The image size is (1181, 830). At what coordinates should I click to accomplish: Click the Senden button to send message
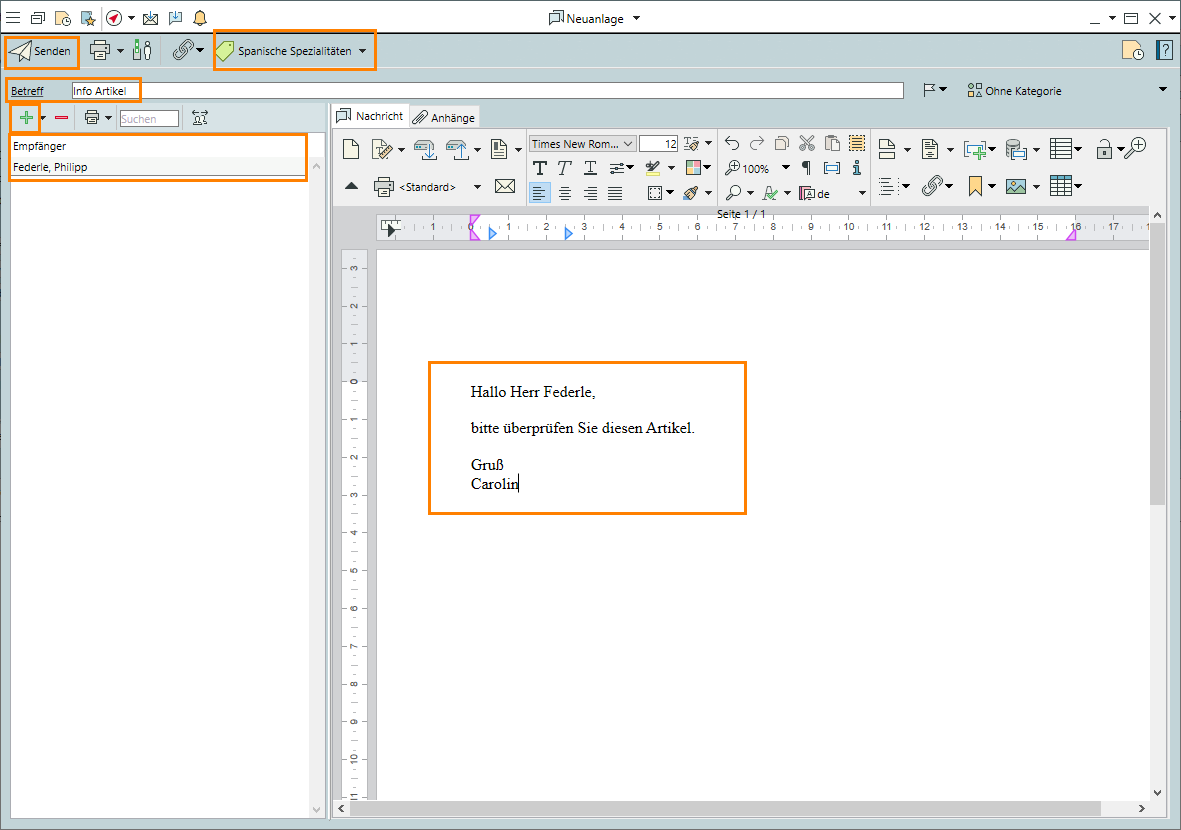click(41, 51)
